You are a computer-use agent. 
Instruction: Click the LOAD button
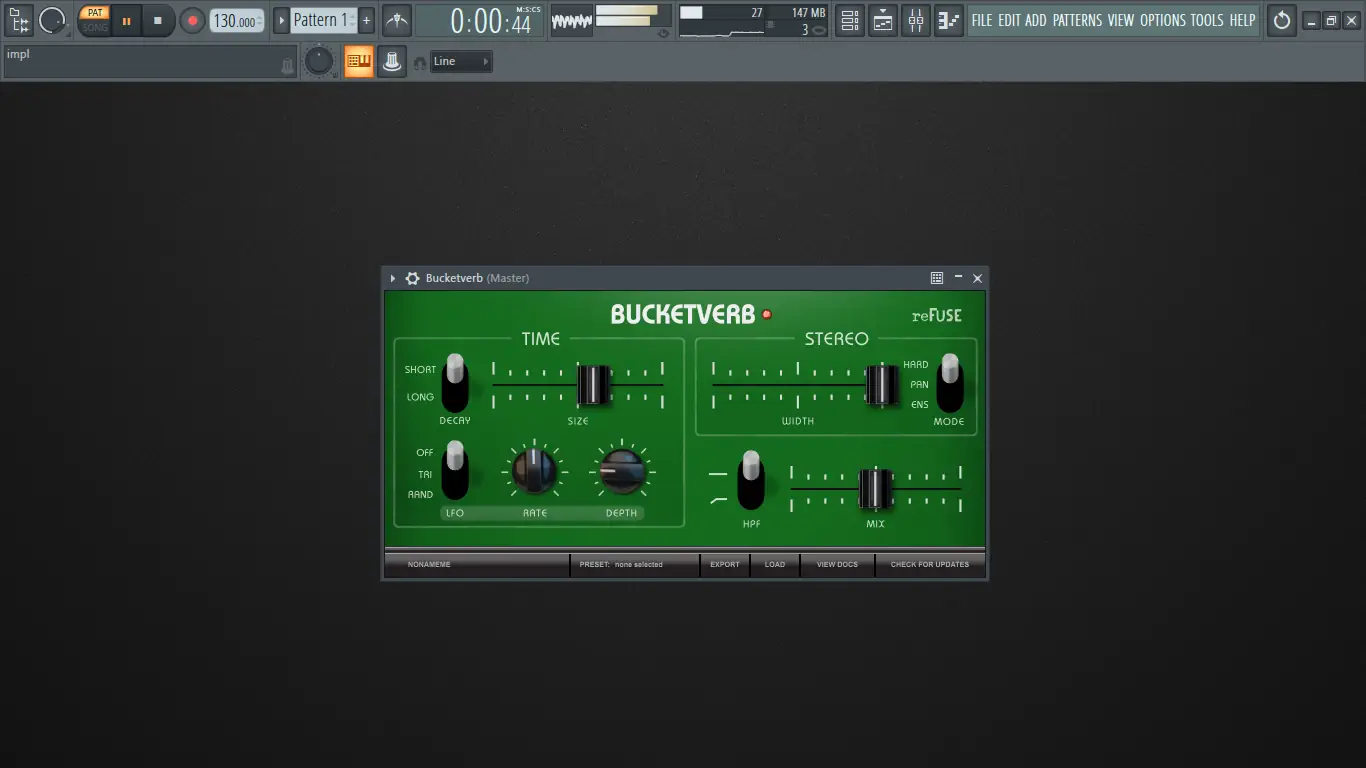[775, 564]
